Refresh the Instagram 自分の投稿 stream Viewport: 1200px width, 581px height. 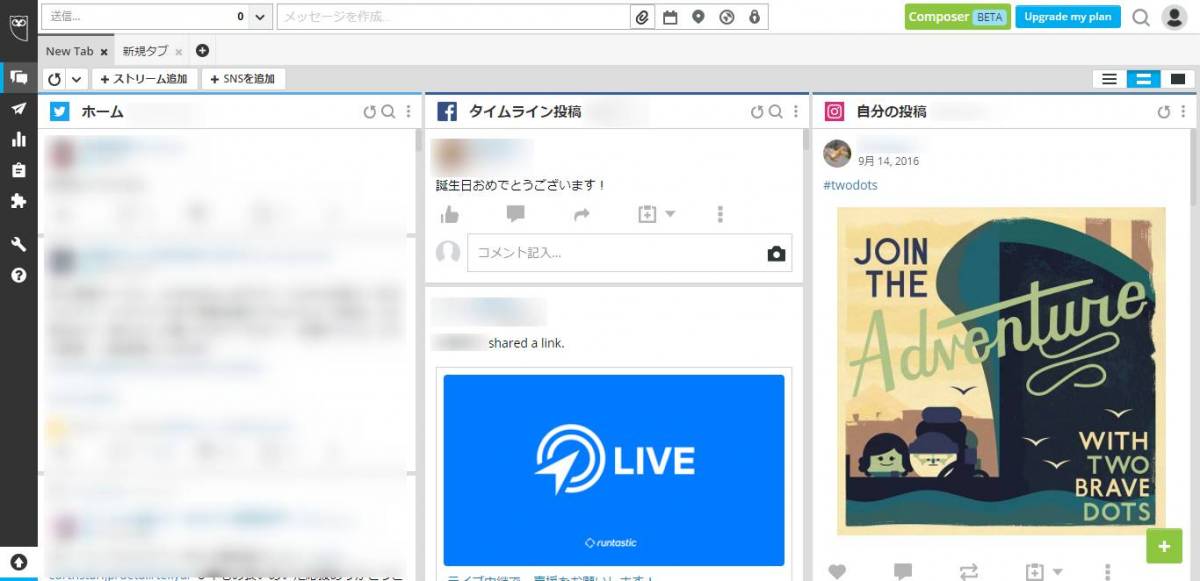1164,112
